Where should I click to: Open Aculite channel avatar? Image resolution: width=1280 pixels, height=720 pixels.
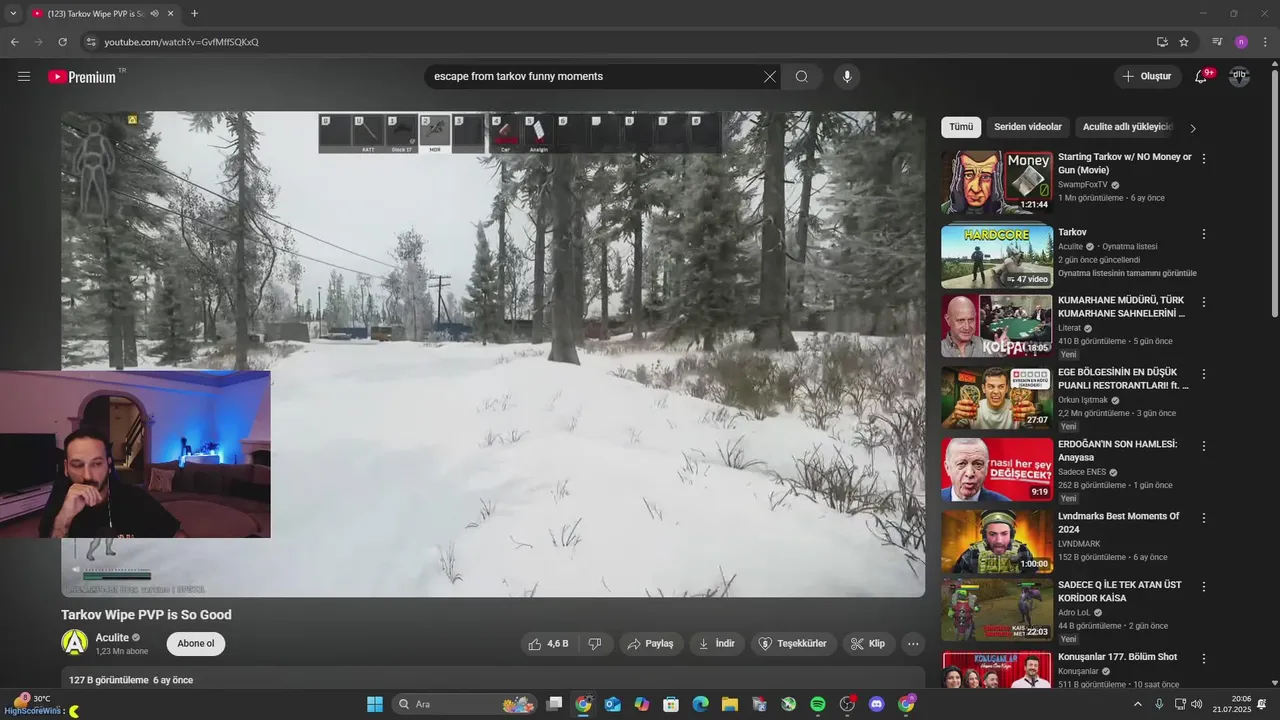75,643
